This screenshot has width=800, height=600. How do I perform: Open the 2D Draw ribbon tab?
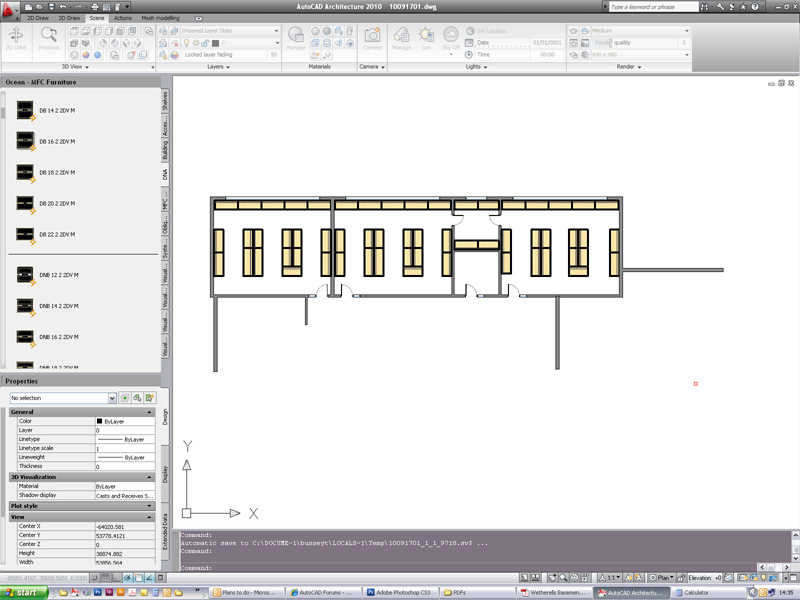pos(38,17)
